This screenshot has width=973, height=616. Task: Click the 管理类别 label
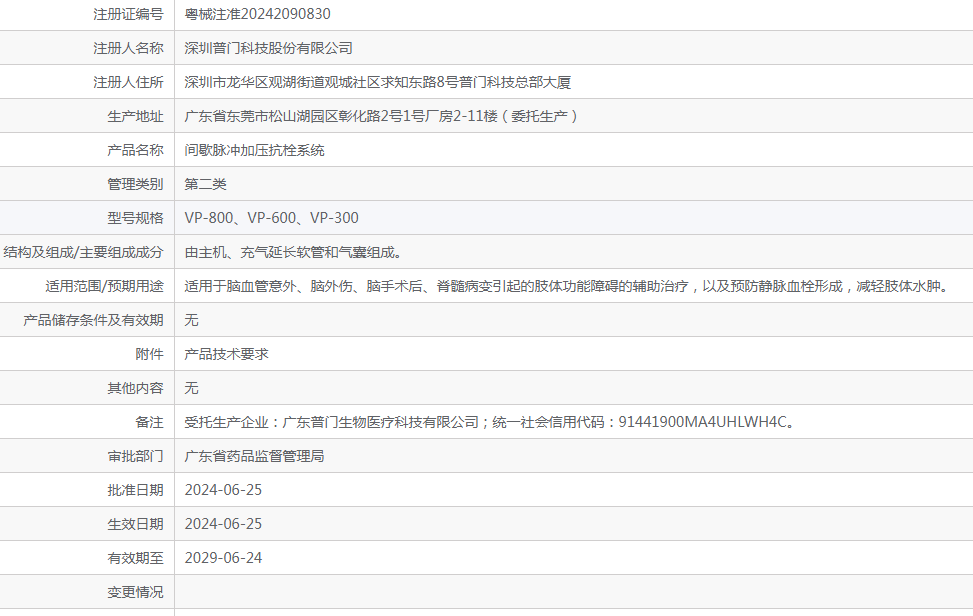(x=135, y=184)
